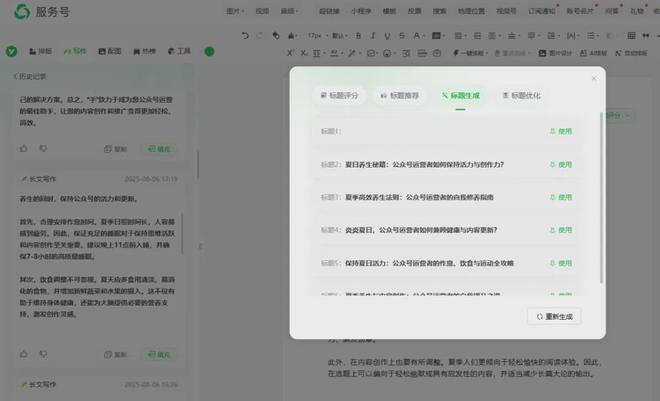Click the Redo toolbar icon

[x=259, y=36]
